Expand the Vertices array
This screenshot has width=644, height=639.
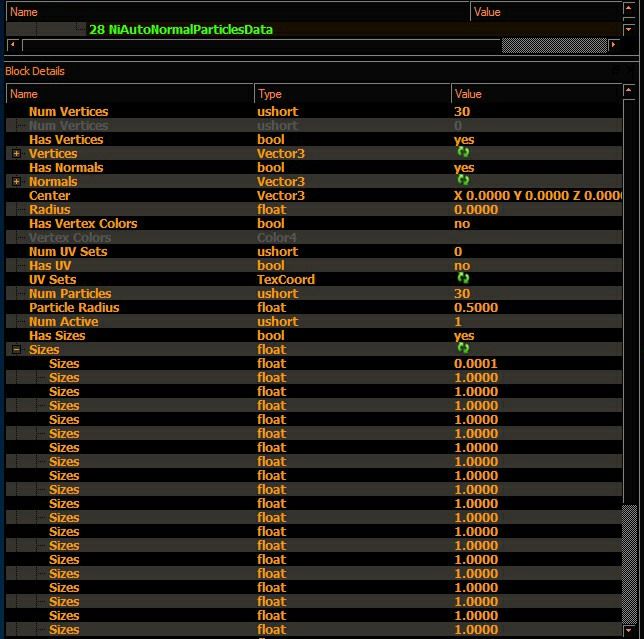pyautogui.click(x=16, y=154)
